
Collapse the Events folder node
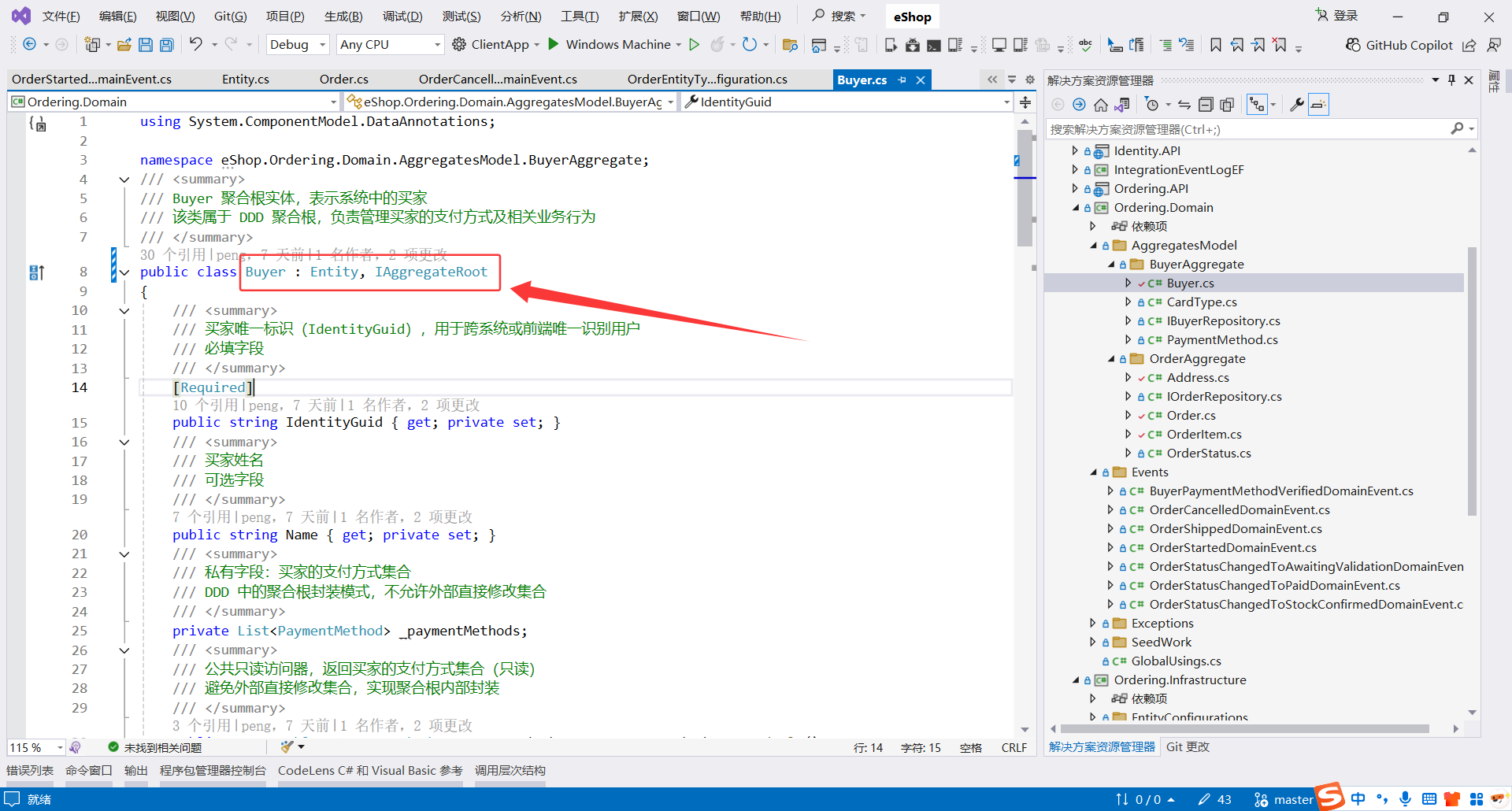[1093, 472]
